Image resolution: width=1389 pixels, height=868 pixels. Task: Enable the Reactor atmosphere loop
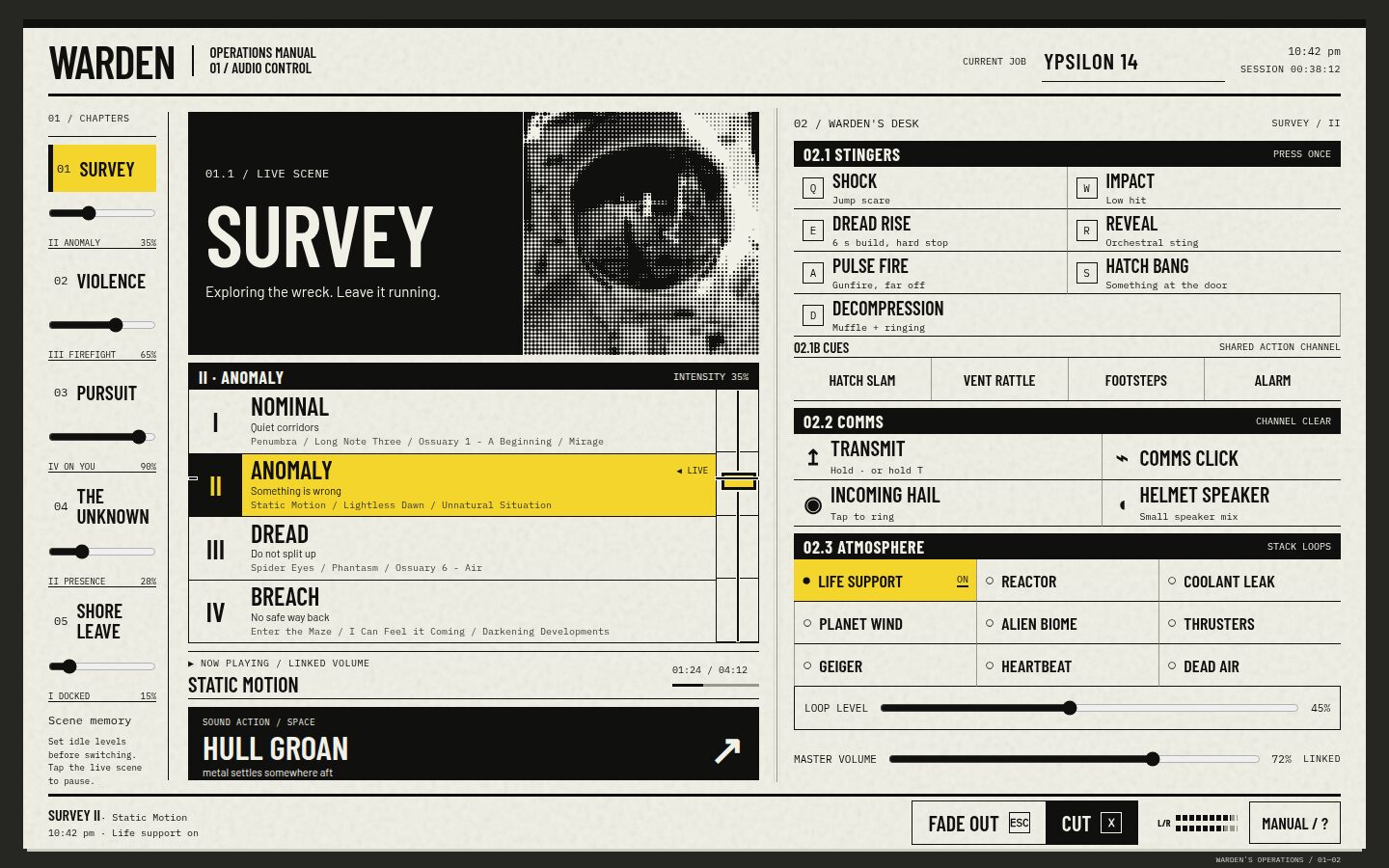[1068, 581]
